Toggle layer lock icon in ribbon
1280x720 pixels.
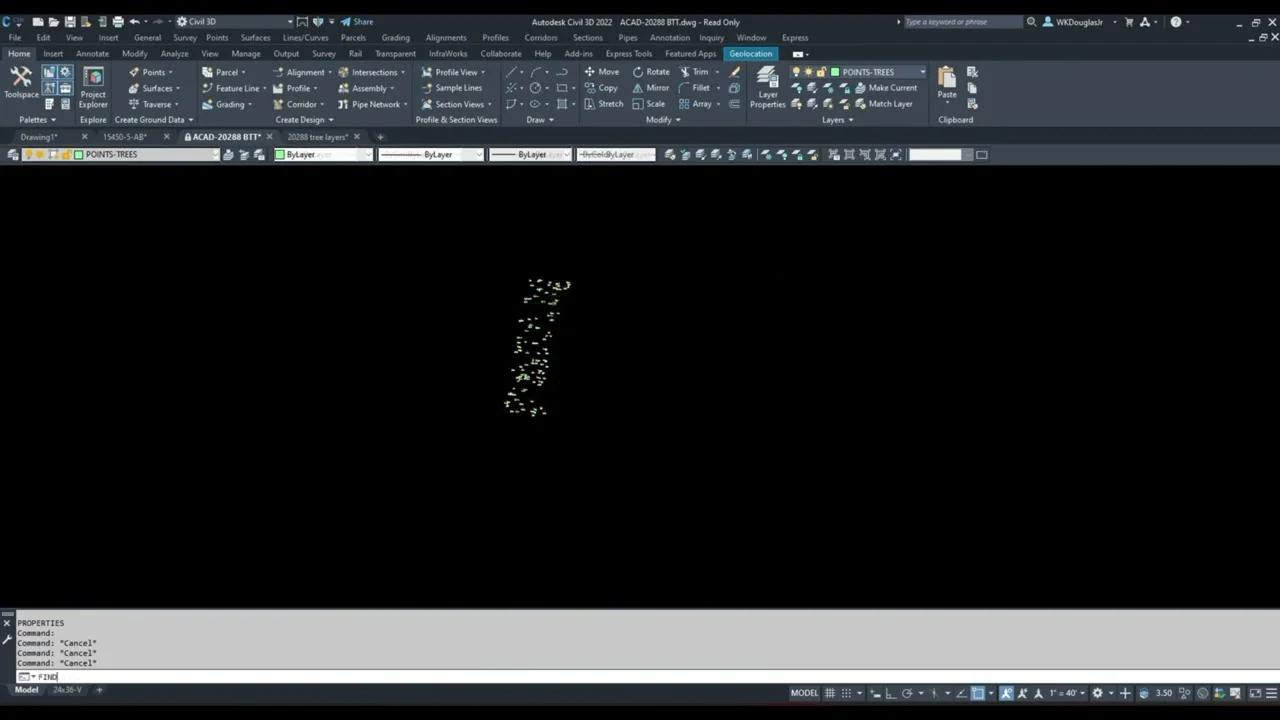pyautogui.click(x=822, y=72)
